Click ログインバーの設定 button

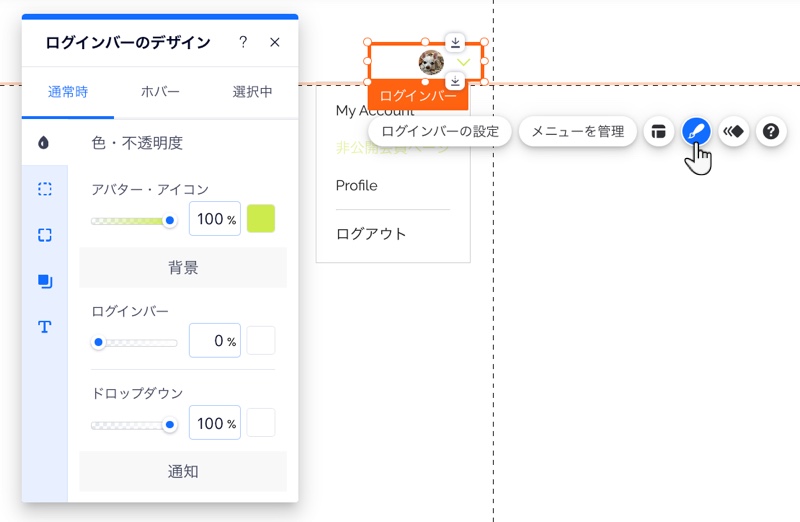[x=440, y=132]
